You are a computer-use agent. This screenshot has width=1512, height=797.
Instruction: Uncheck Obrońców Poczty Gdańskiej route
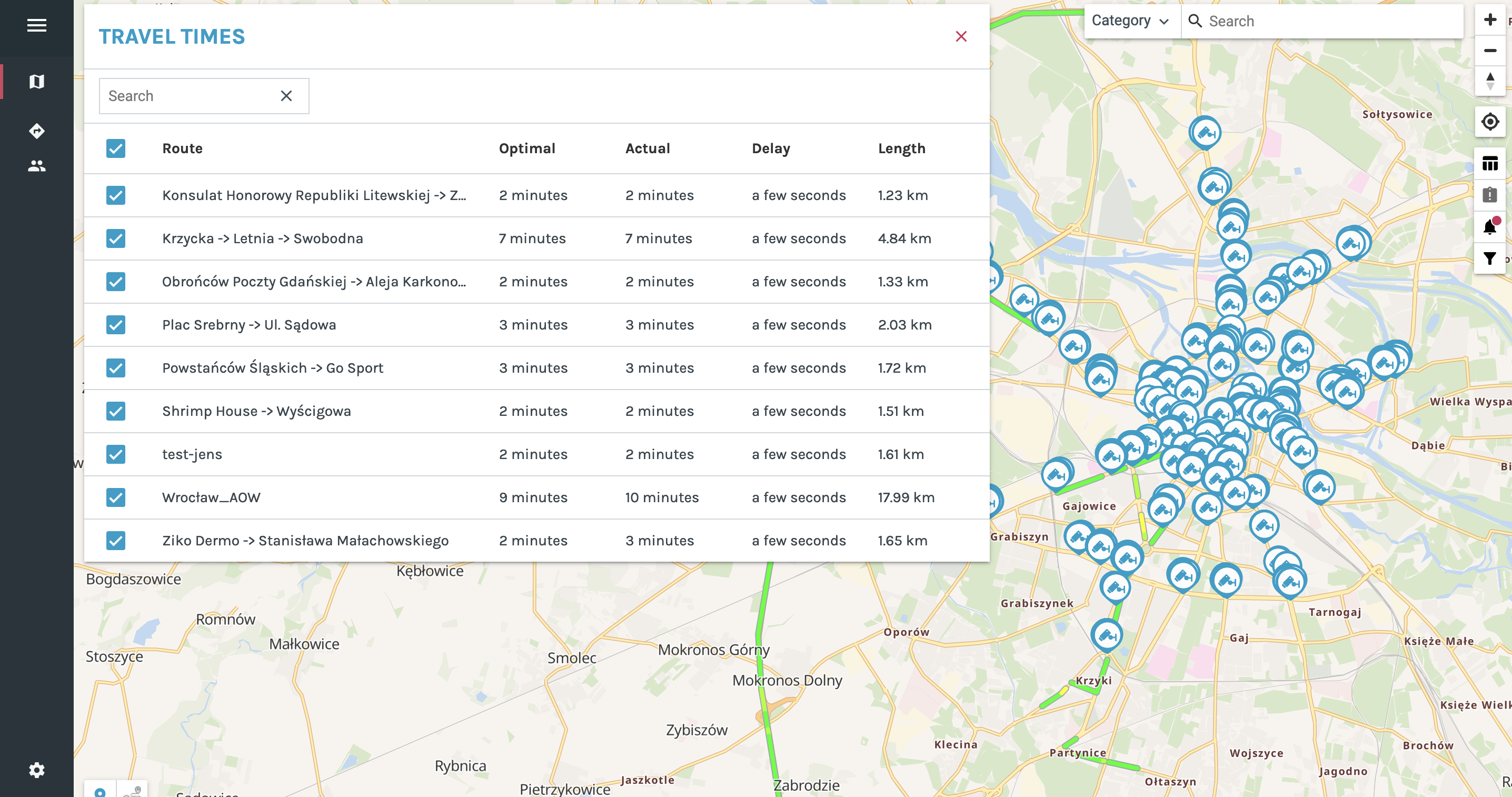[116, 282]
